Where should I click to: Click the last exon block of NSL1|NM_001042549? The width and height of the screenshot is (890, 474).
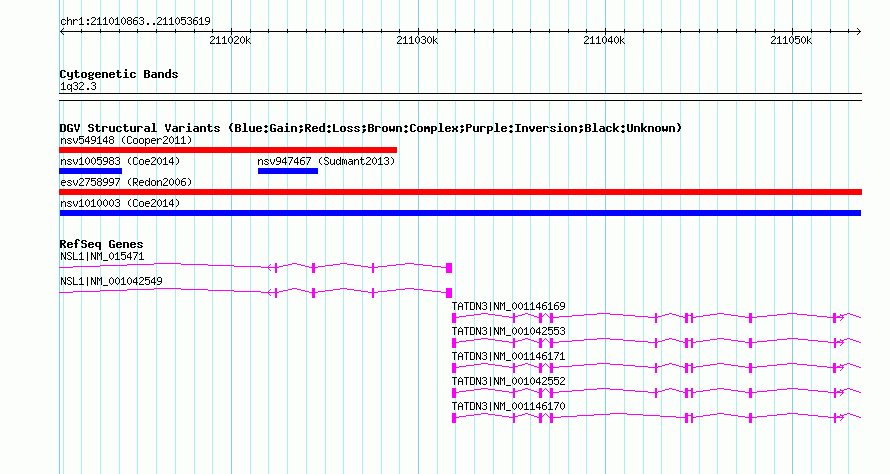[449, 293]
